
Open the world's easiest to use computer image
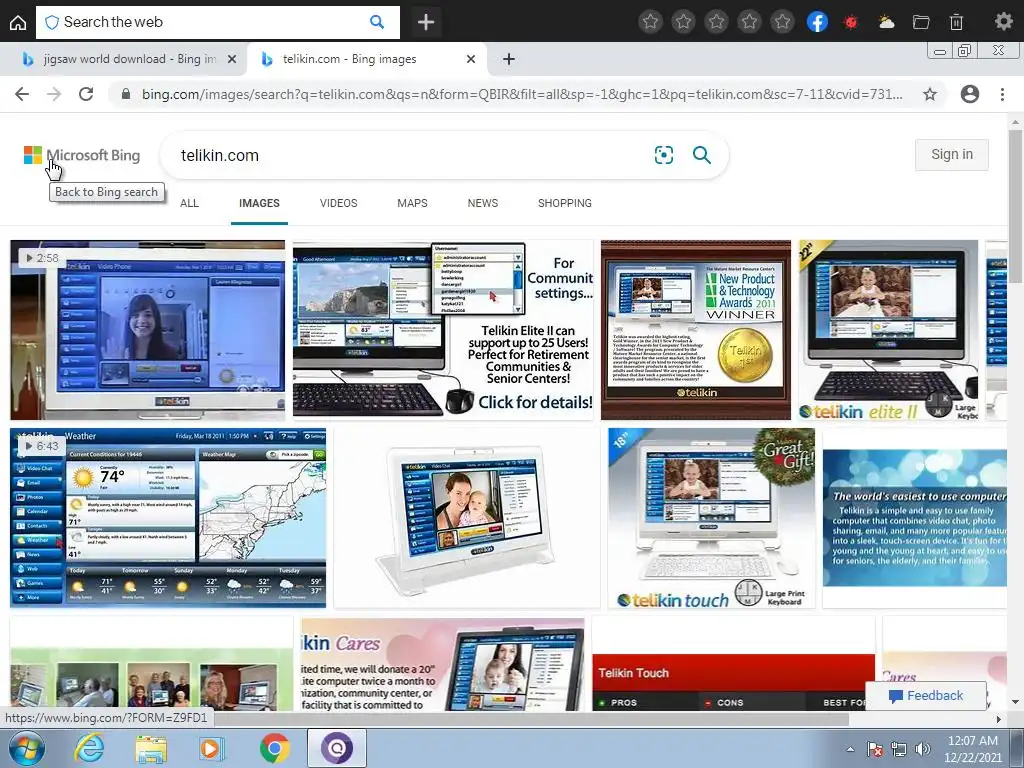tap(914, 518)
